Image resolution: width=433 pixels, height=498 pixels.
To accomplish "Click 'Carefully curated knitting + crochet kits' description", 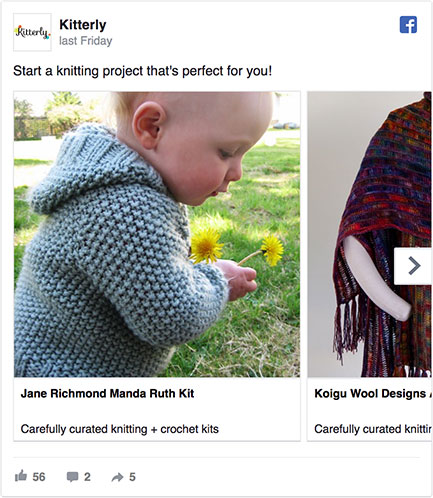I will (120, 429).
